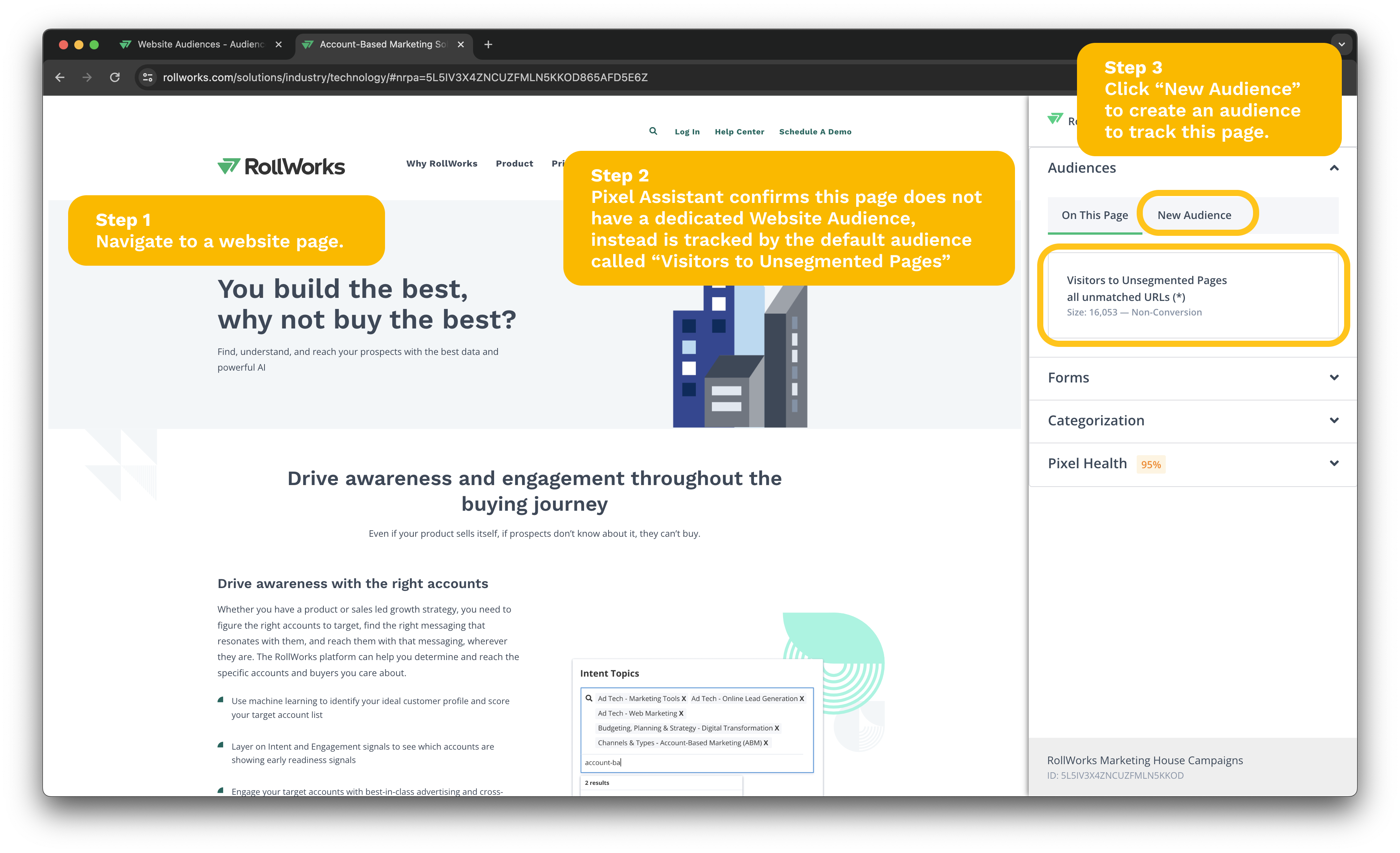
Task: Switch to the New Audience tab
Action: [x=1194, y=216]
